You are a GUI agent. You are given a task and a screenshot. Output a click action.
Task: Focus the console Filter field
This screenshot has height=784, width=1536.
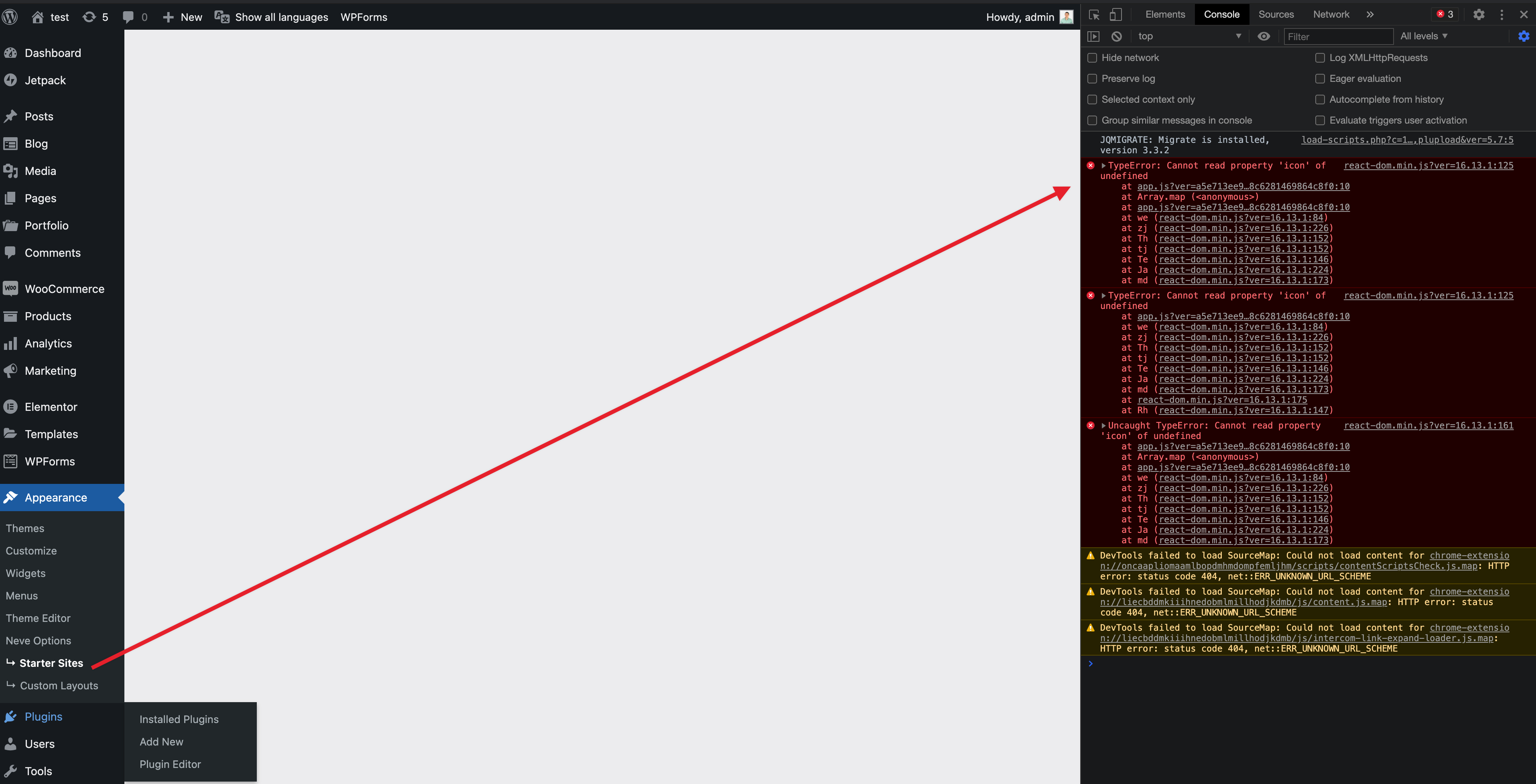pos(1338,37)
